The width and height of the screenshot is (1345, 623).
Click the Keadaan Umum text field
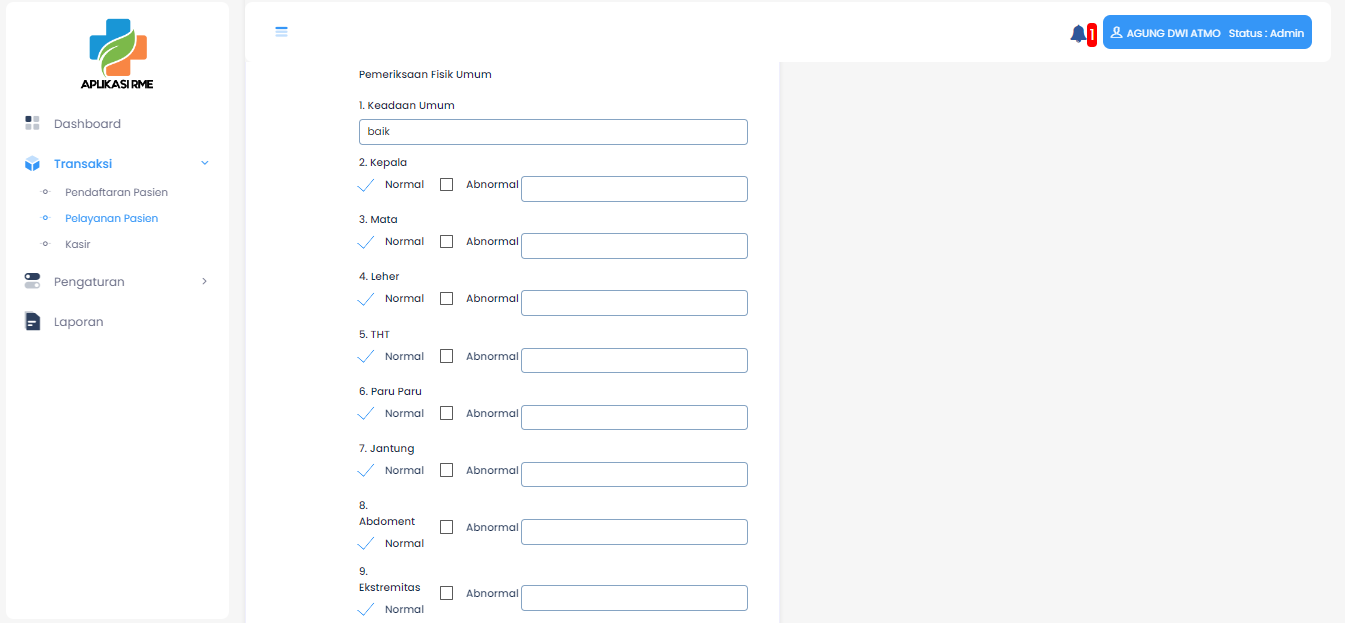pos(553,132)
